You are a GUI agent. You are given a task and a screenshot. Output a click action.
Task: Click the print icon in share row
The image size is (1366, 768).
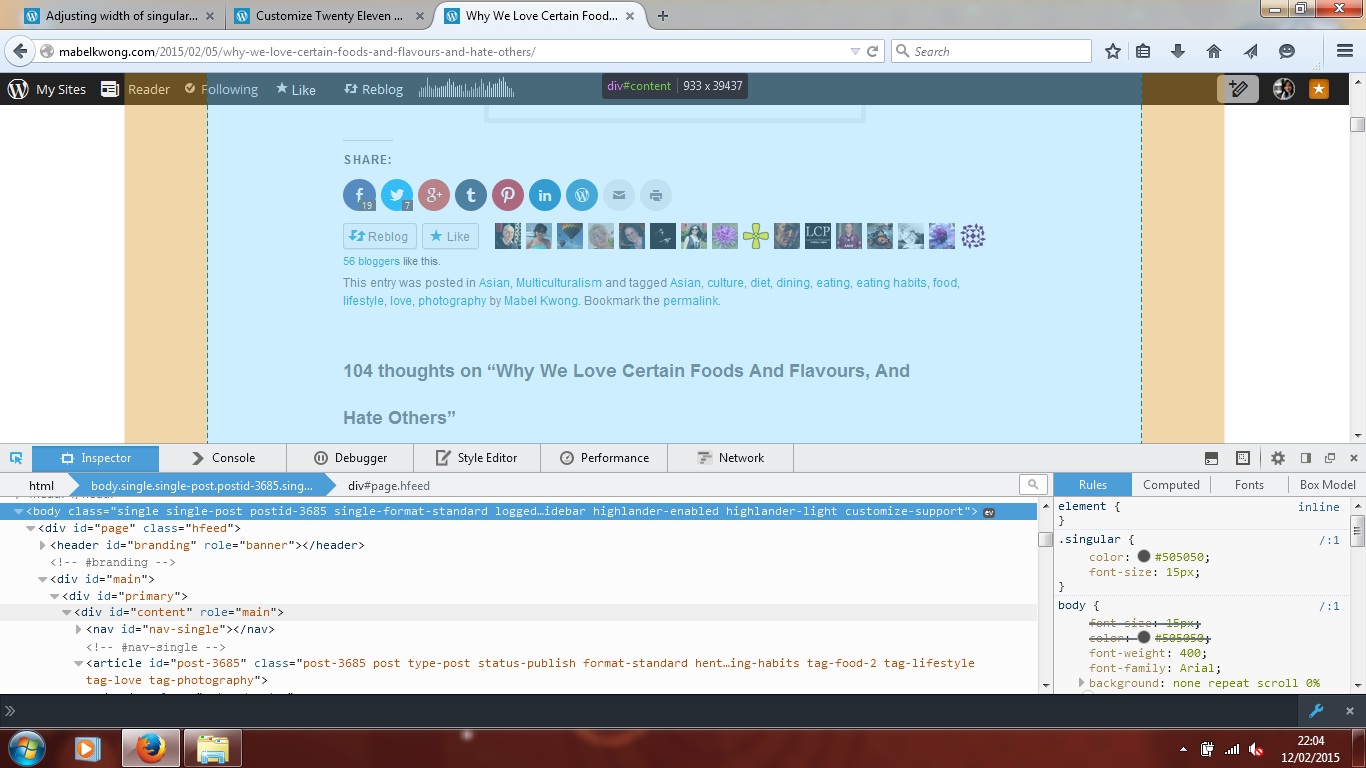pyautogui.click(x=655, y=195)
